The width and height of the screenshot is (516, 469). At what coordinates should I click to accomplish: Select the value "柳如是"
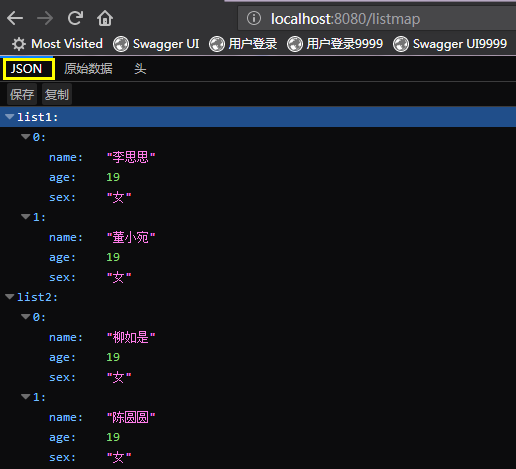(x=131, y=337)
